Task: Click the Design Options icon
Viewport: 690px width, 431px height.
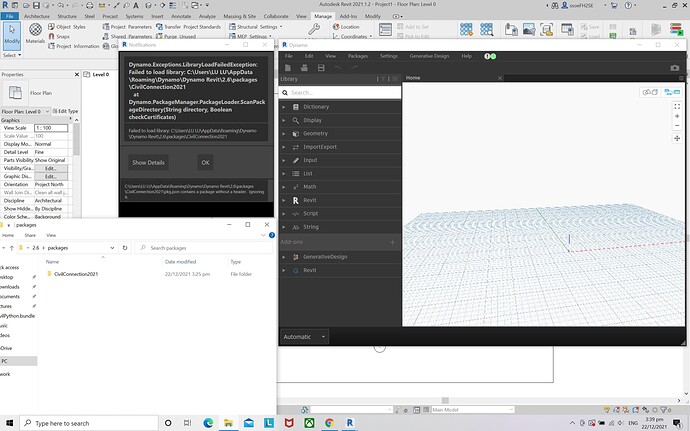Action: click(385, 29)
